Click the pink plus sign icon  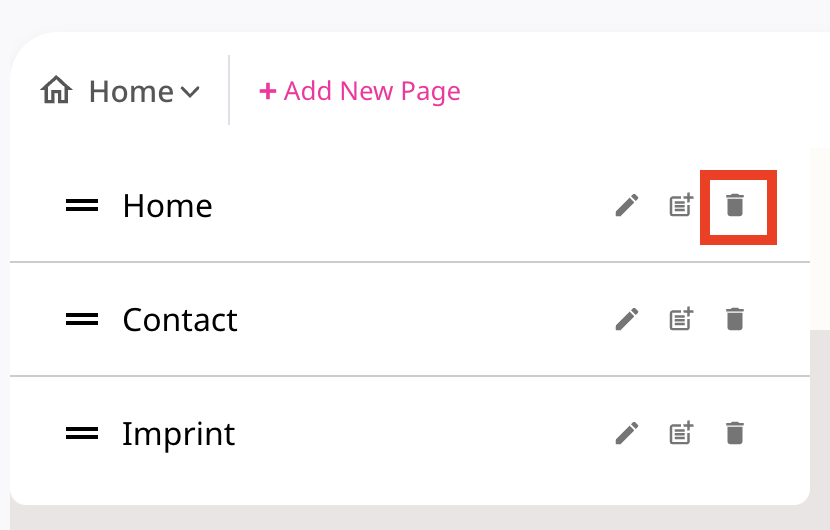268,91
